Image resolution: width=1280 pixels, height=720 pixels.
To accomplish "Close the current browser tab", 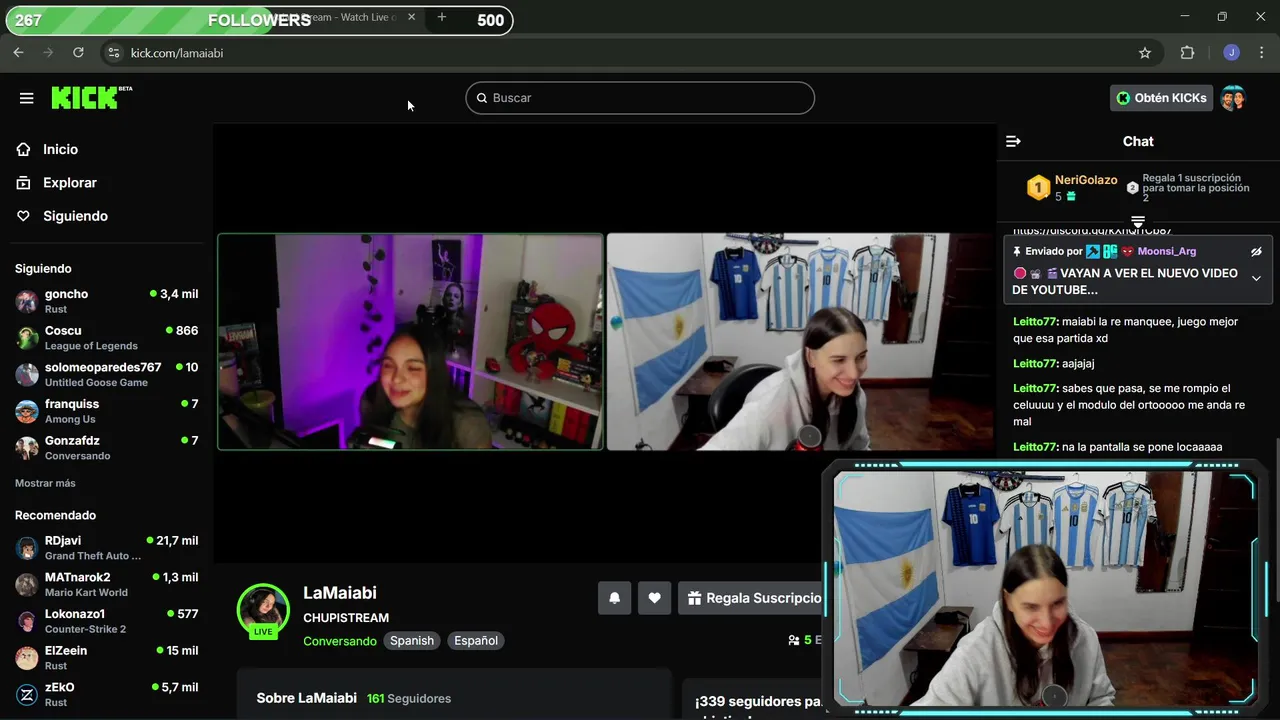I will 411,17.
